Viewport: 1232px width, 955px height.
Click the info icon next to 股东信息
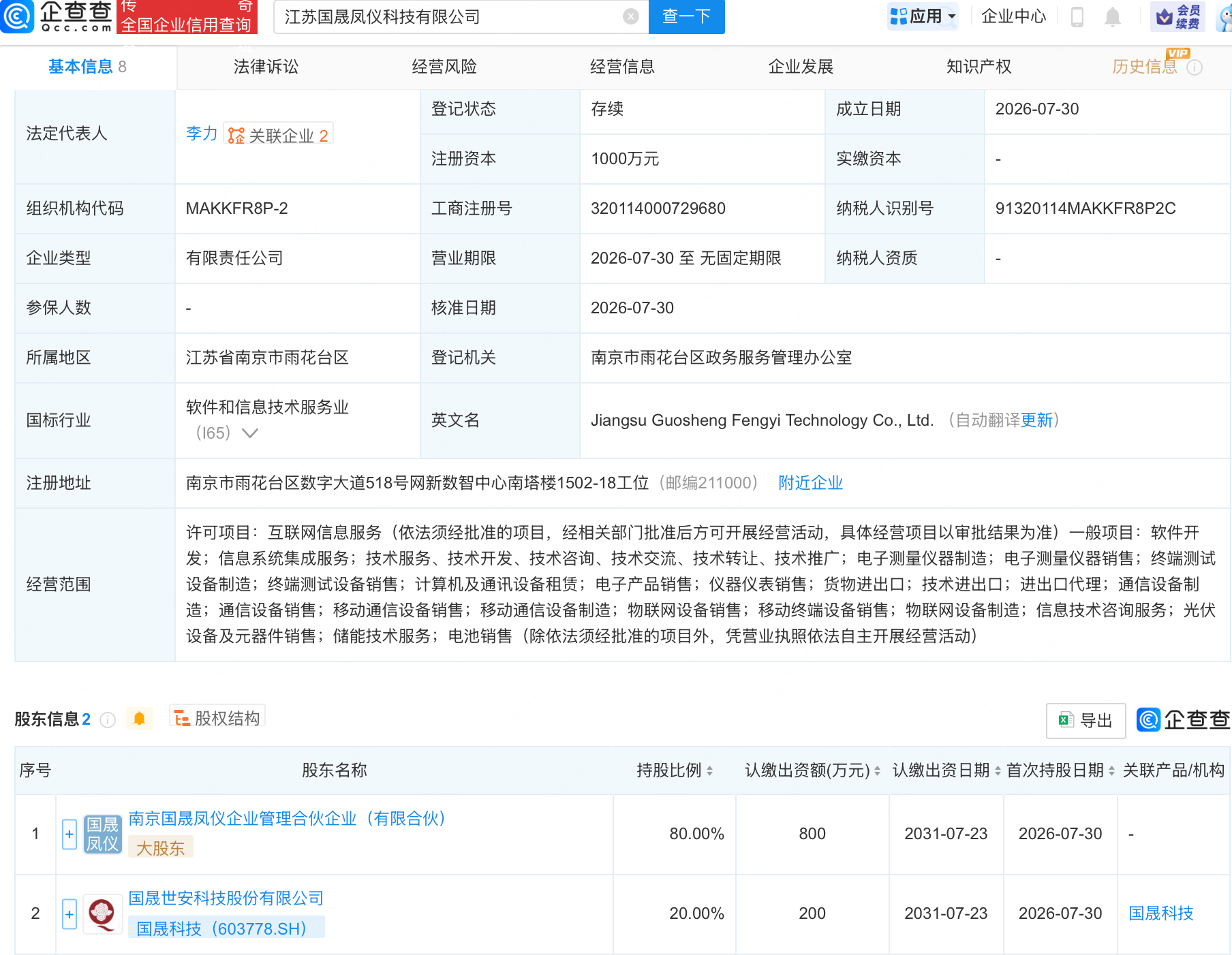(x=108, y=719)
